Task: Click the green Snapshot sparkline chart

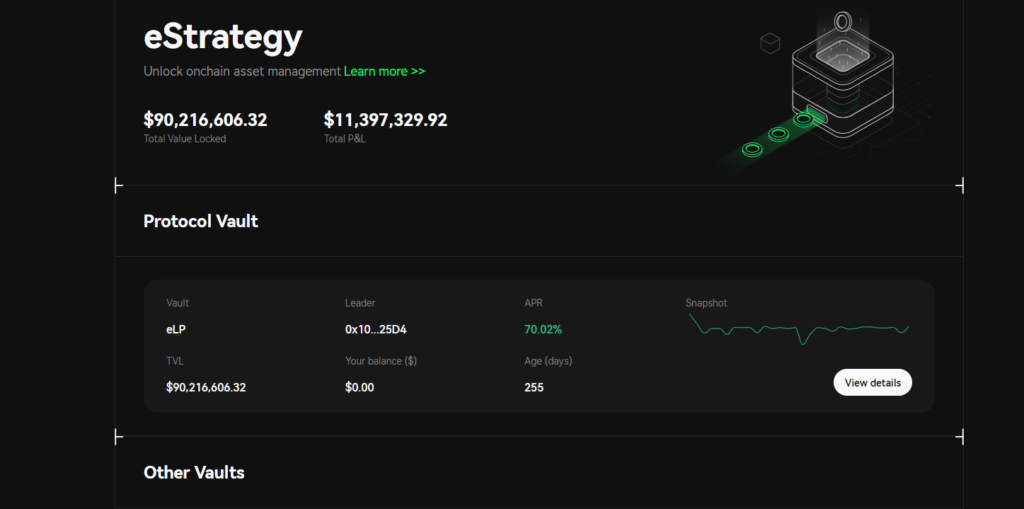Action: (798, 328)
